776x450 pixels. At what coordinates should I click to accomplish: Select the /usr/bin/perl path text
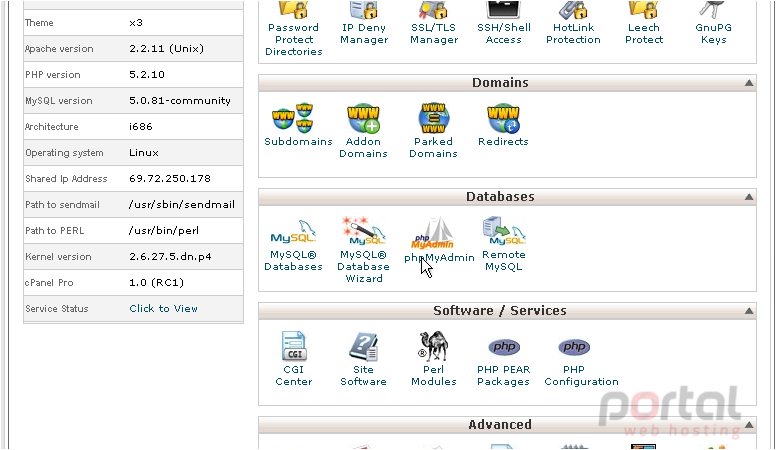point(164,231)
